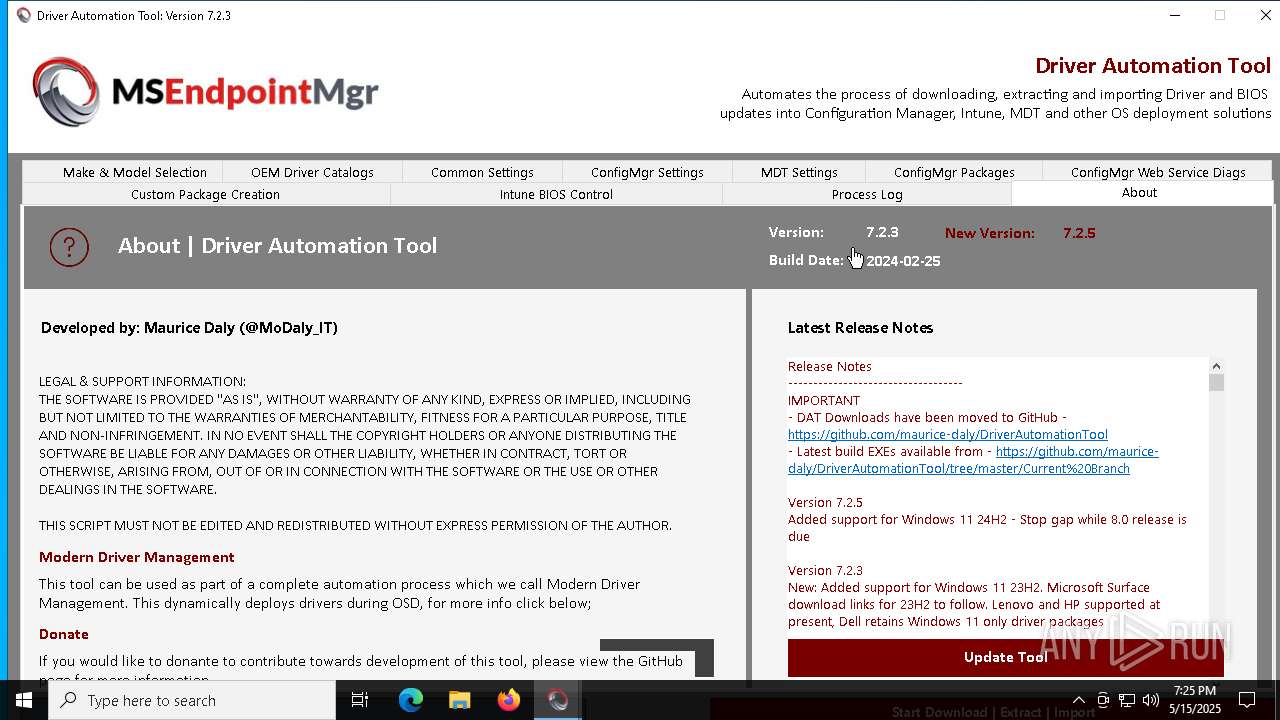The image size is (1280, 720).
Task: Launch Microsoft Edge from the taskbar
Action: click(411, 700)
